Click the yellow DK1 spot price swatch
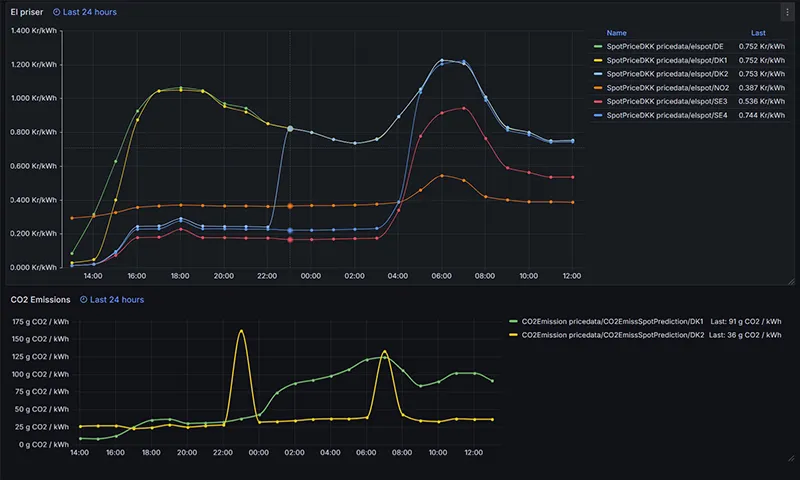 [x=598, y=60]
